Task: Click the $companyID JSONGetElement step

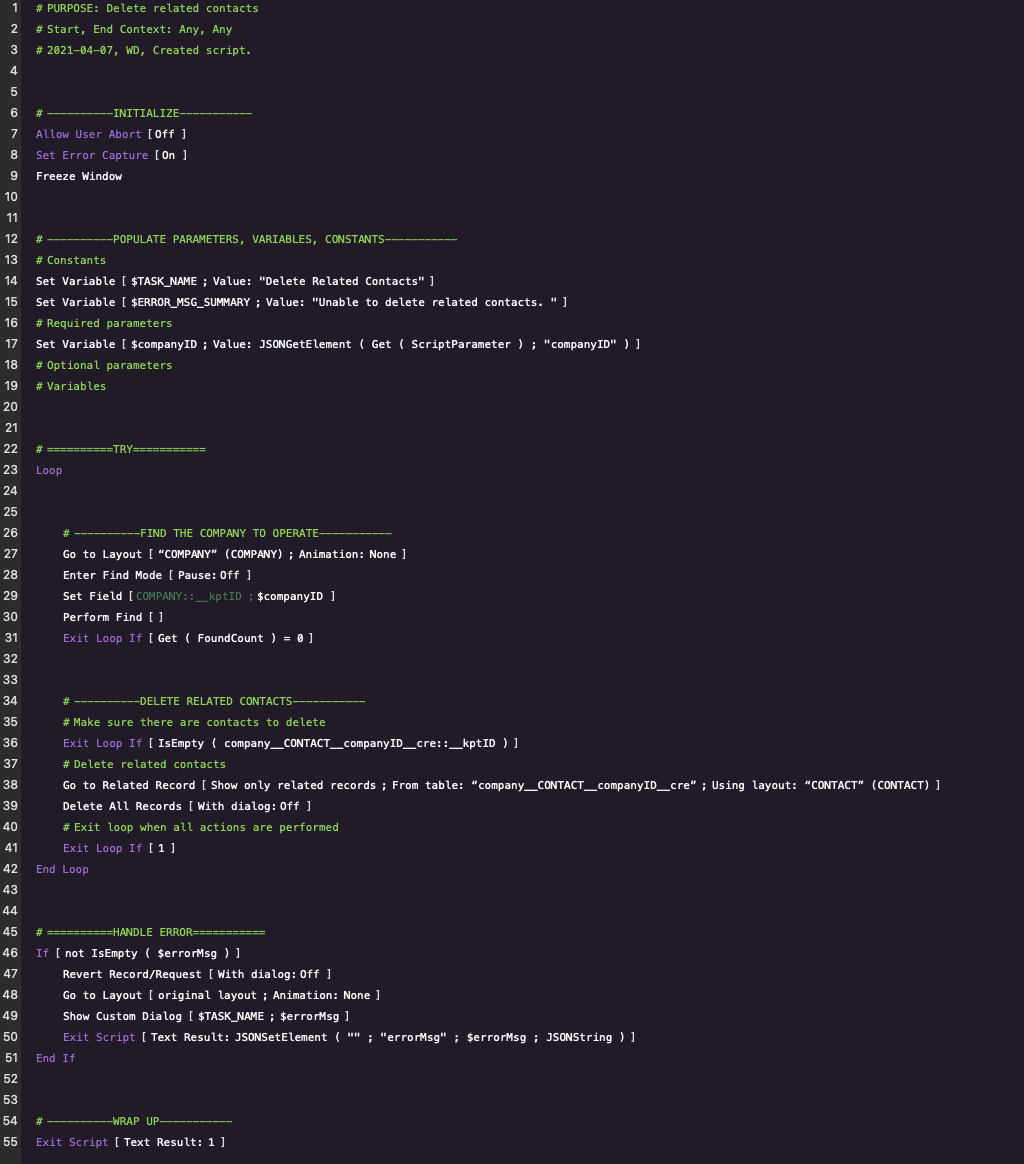Action: click(337, 344)
